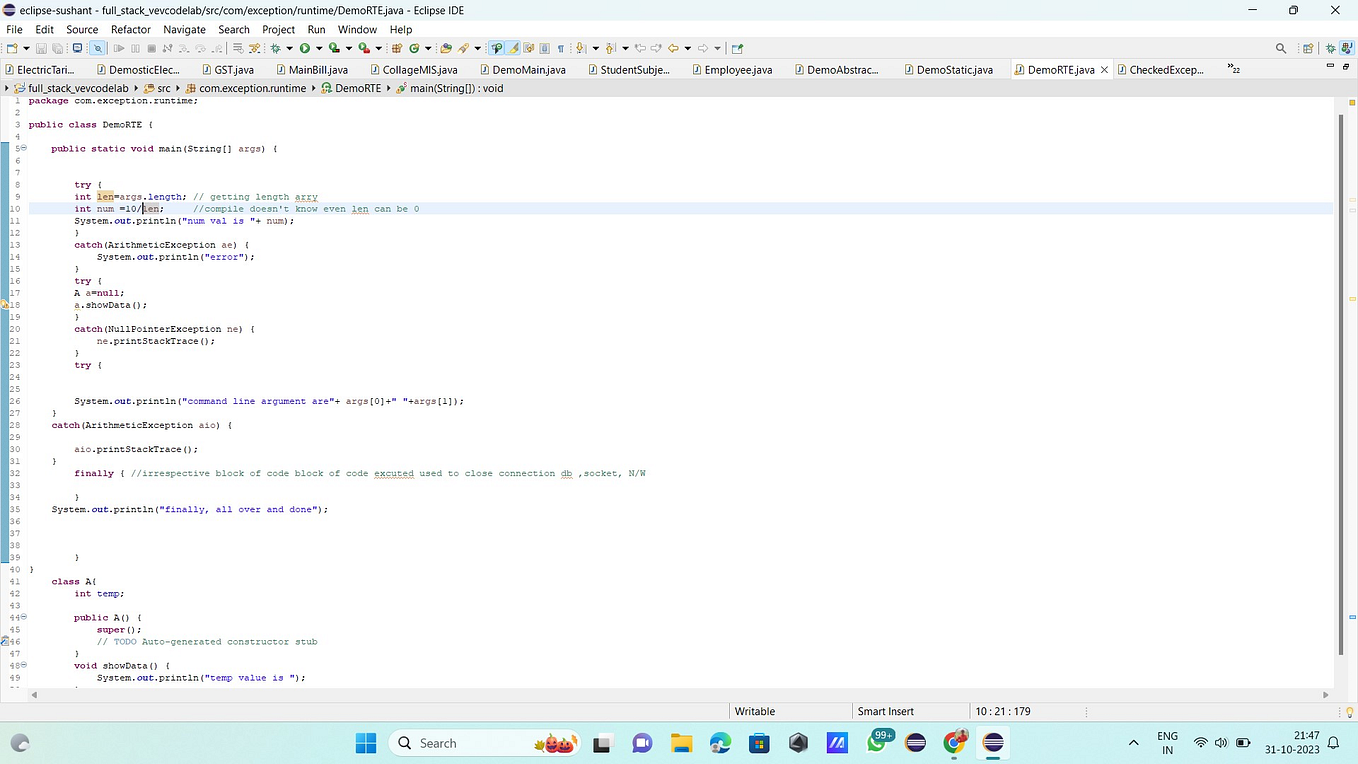Toggle Smart Insert mode in status bar
Image resolution: width=1358 pixels, height=764 pixels.
point(884,711)
